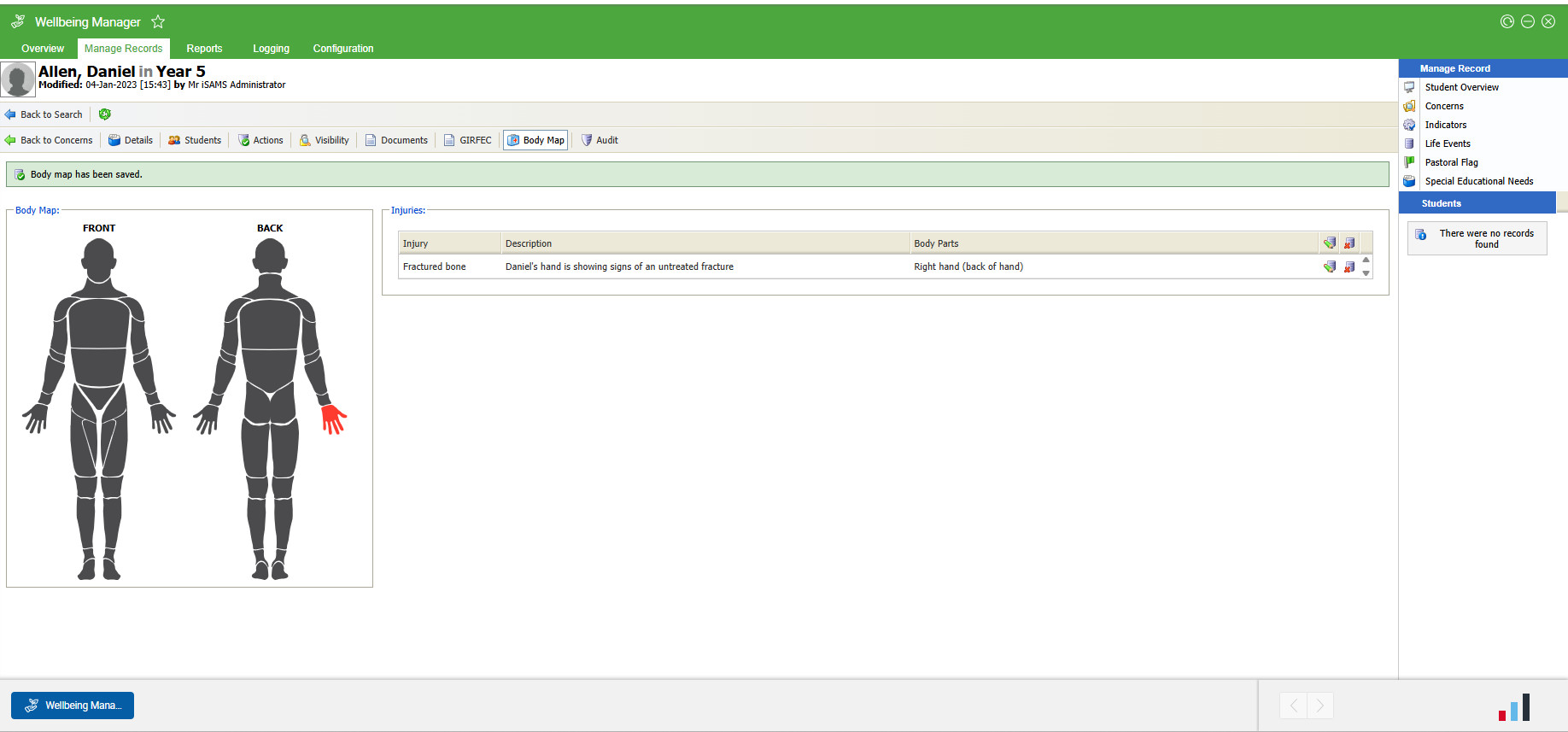Screen dimensions: 1568x732
Task: Move the injury list up with the arrow
Action: click(x=1366, y=260)
